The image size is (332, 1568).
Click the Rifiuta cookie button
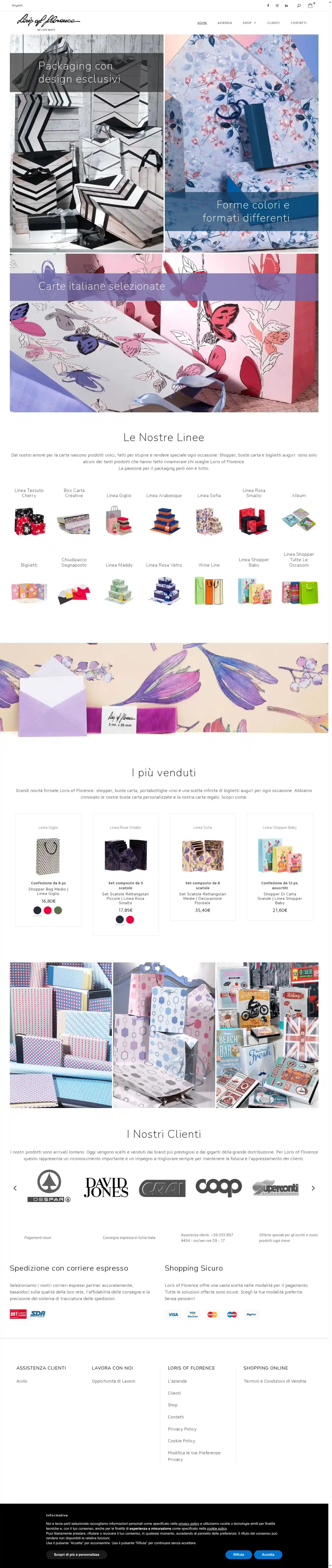pos(239,1554)
